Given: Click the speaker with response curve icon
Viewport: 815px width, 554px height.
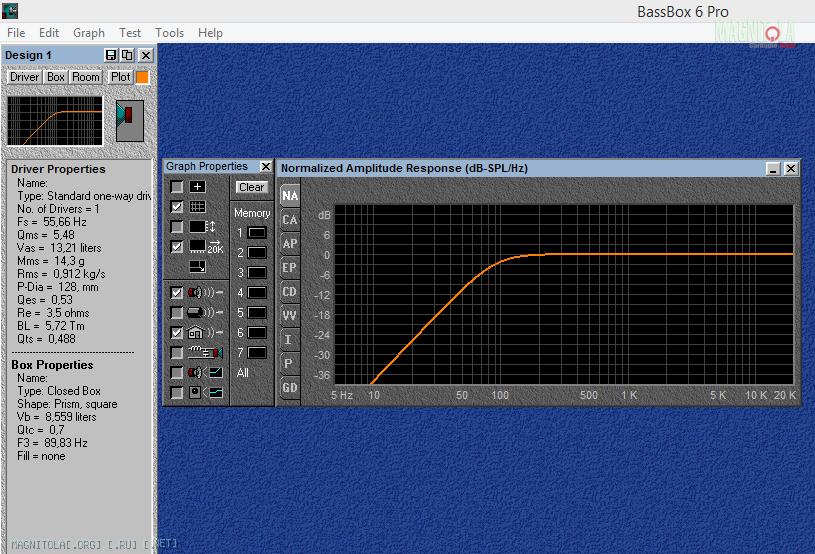Looking at the screenshot, I should pos(205,372).
